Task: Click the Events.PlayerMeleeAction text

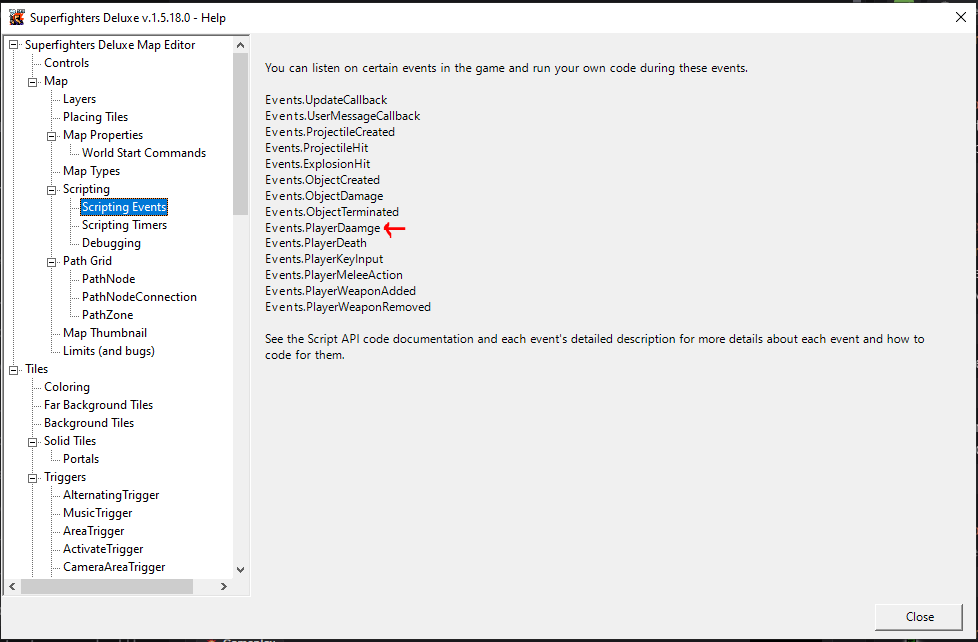Action: coord(334,275)
